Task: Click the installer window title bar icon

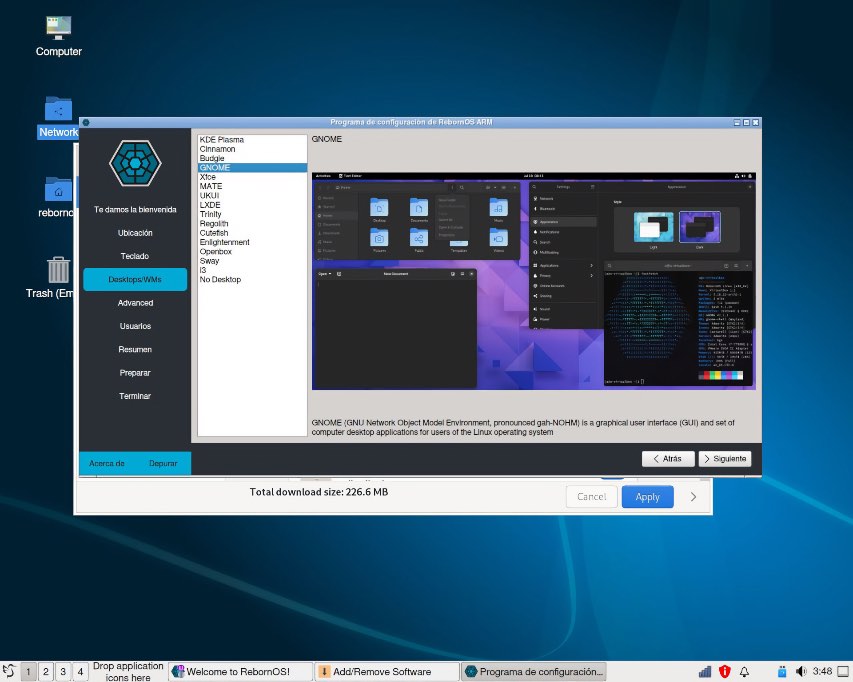Action: [86, 122]
